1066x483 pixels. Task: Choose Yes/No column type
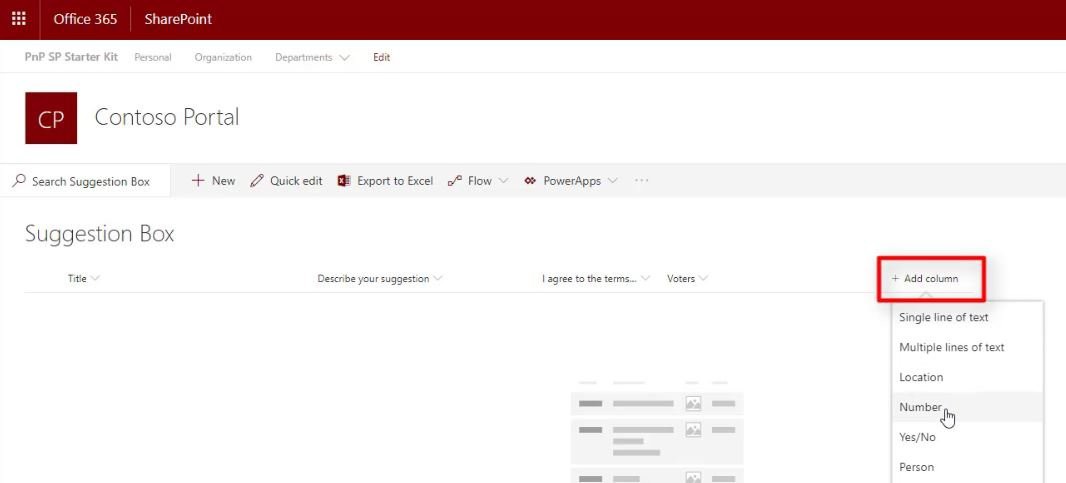967,437
